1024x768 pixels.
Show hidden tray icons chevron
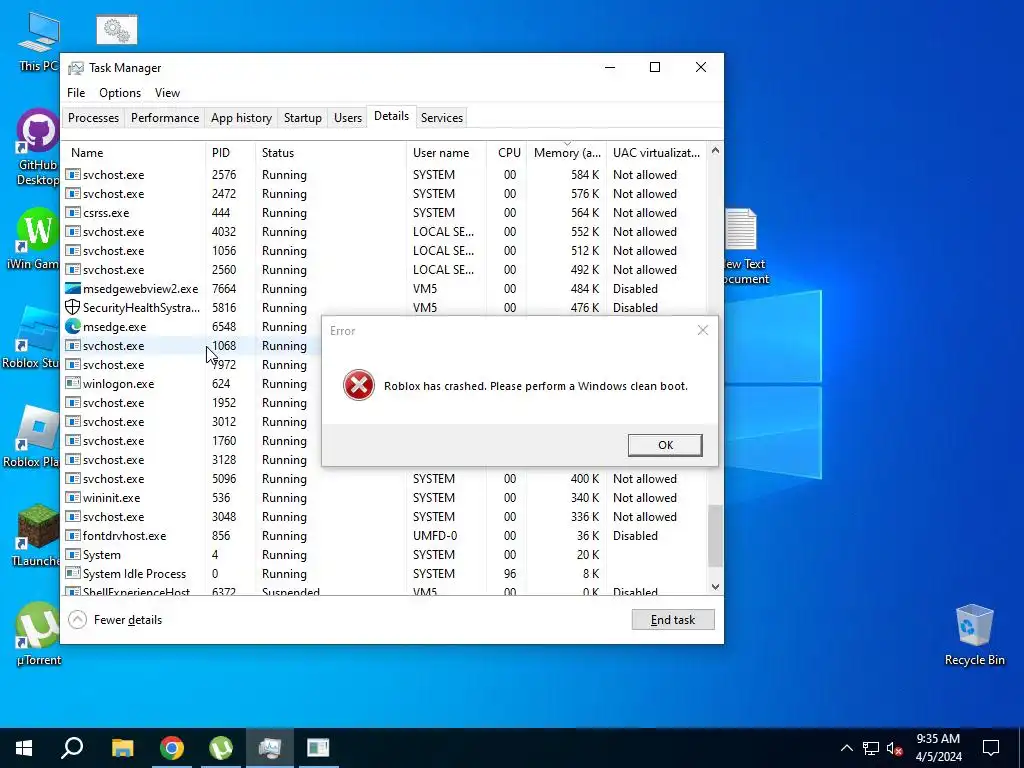[x=846, y=748]
